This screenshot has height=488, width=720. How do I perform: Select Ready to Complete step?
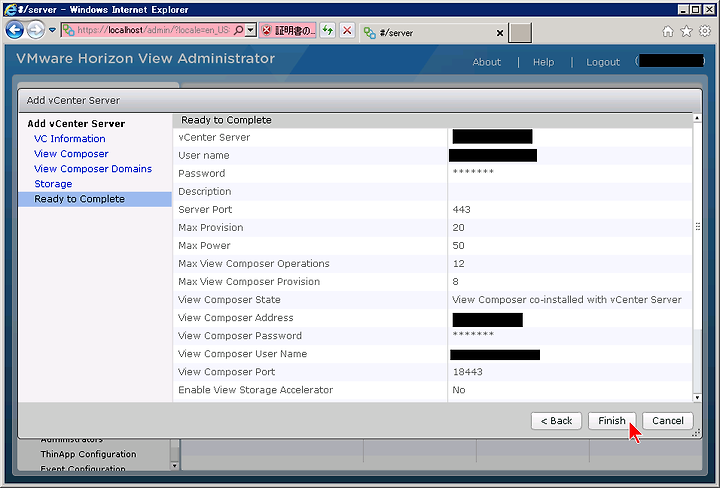(x=95, y=199)
